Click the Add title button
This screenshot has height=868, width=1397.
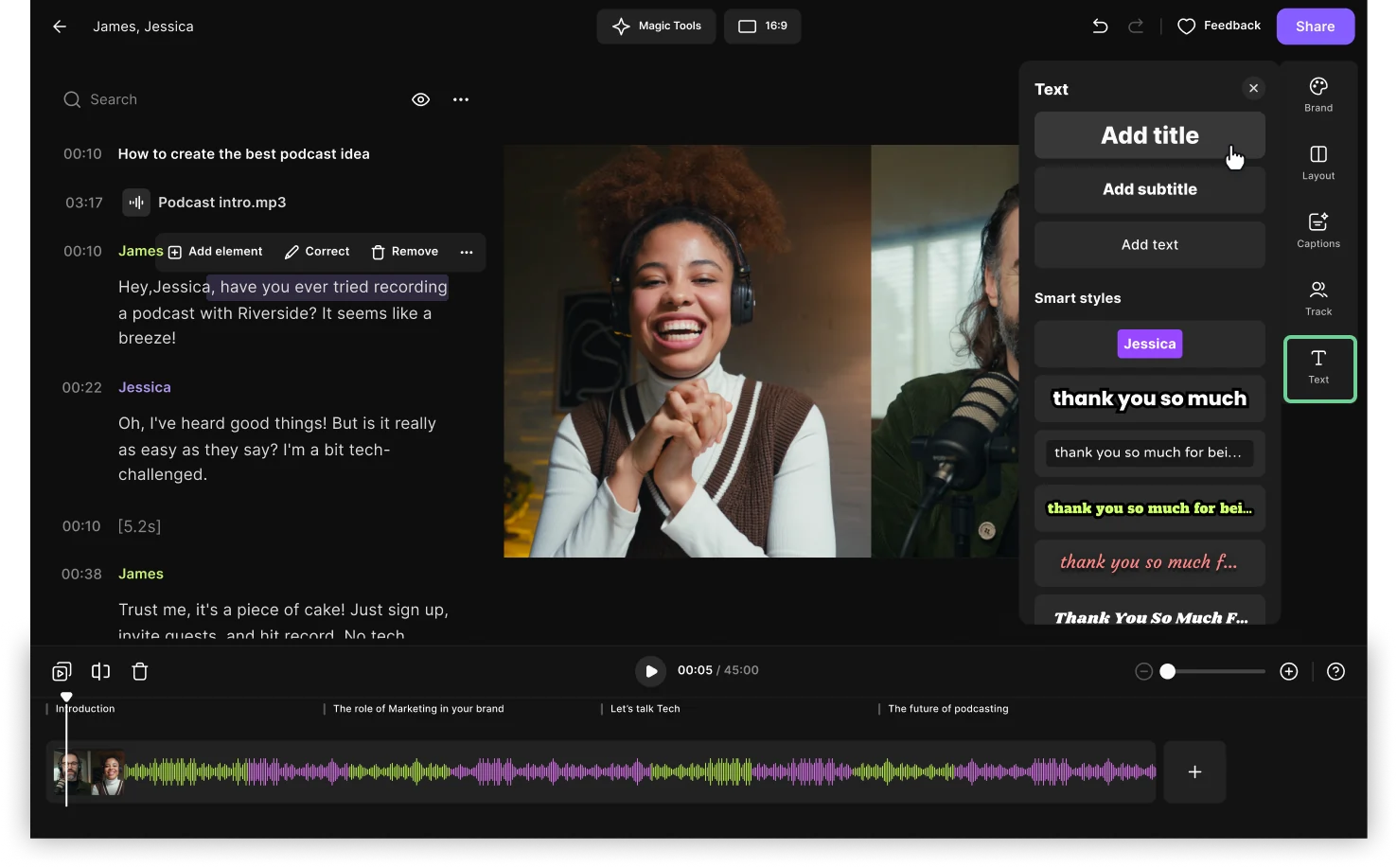(1149, 134)
